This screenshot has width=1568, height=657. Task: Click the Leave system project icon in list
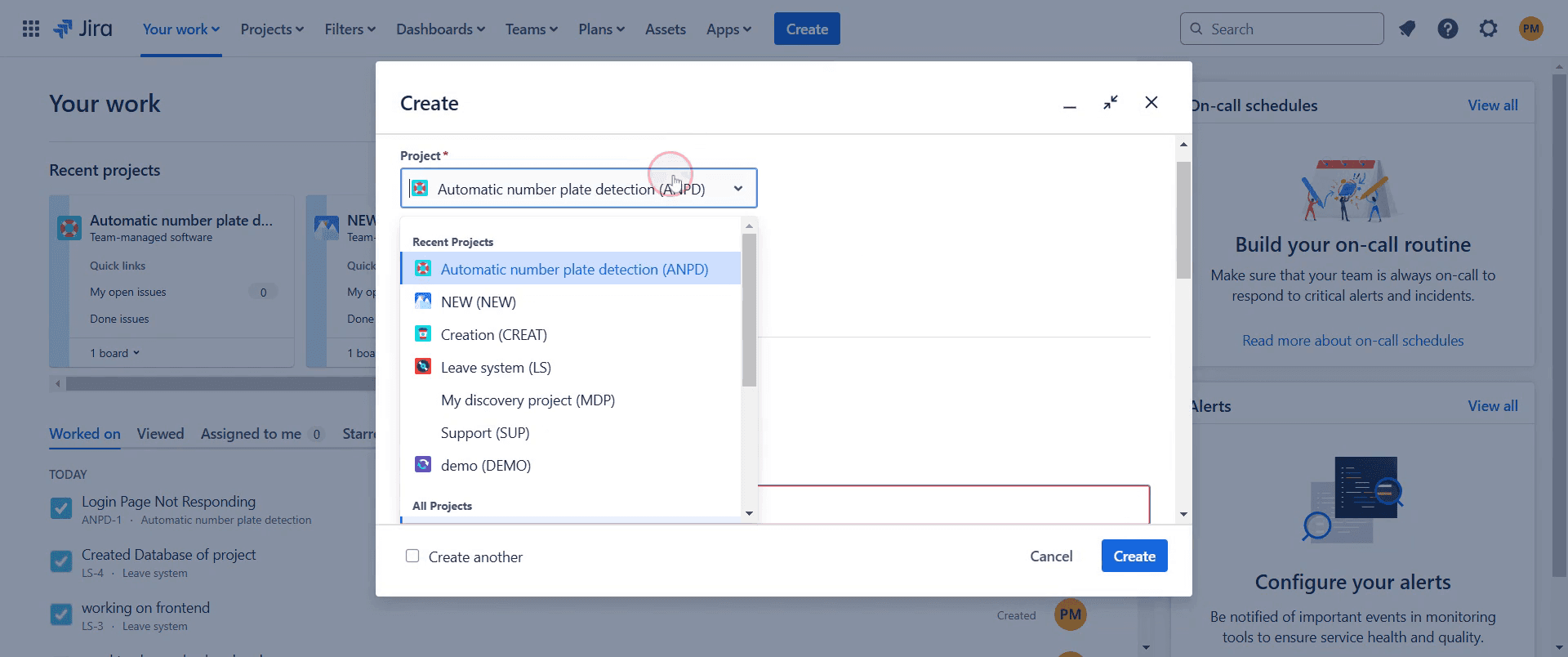click(x=423, y=367)
